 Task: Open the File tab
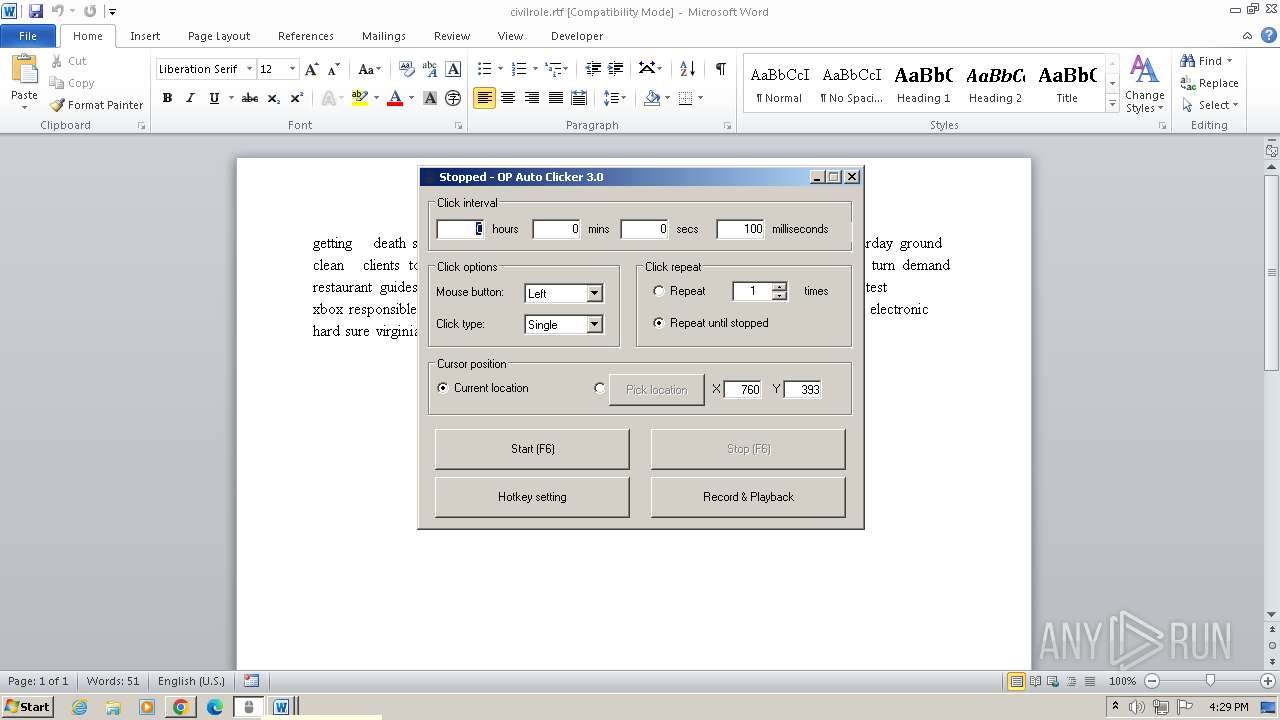28,36
